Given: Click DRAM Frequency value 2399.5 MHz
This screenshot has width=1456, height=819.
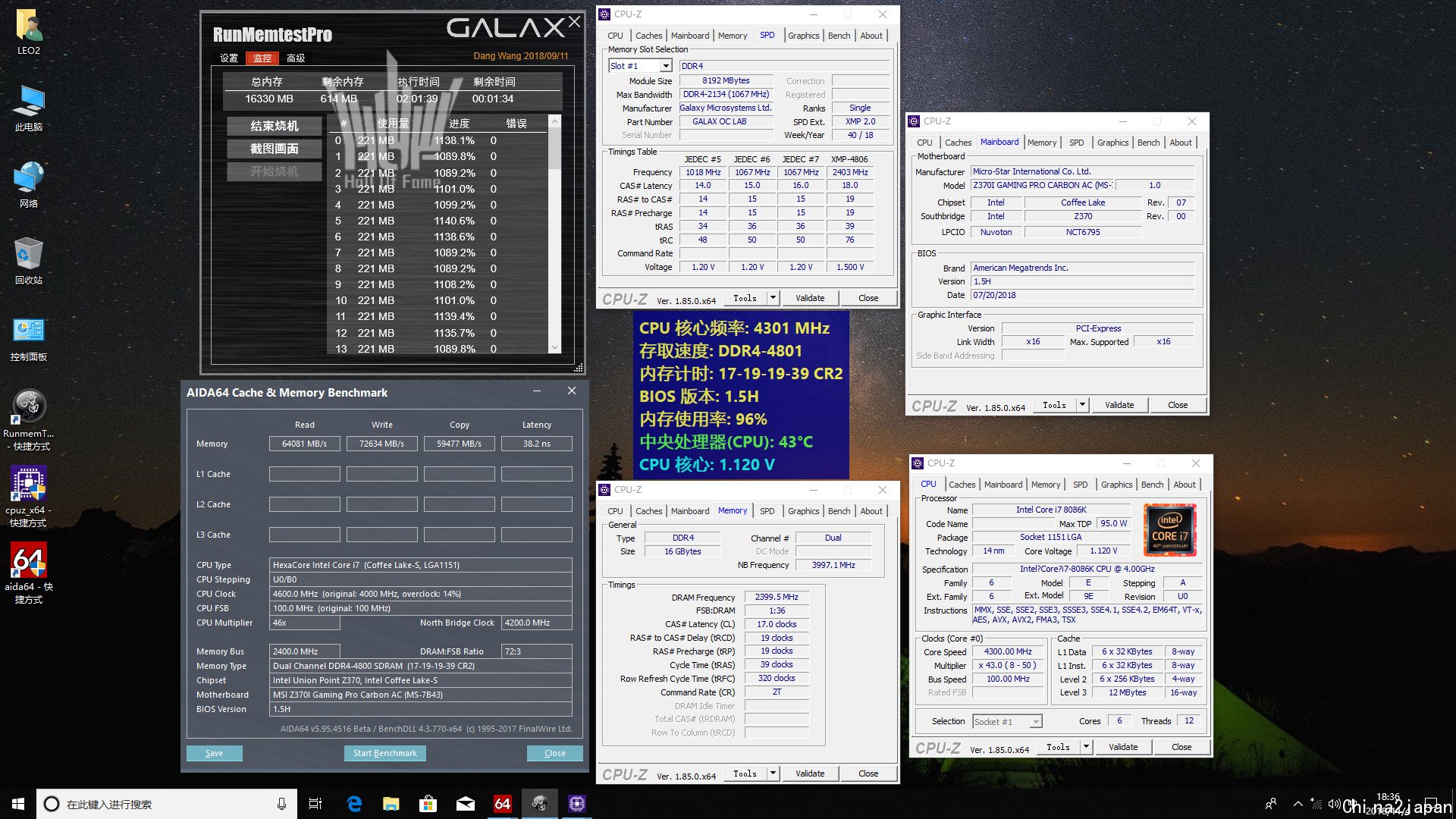Looking at the screenshot, I should click(x=777, y=597).
